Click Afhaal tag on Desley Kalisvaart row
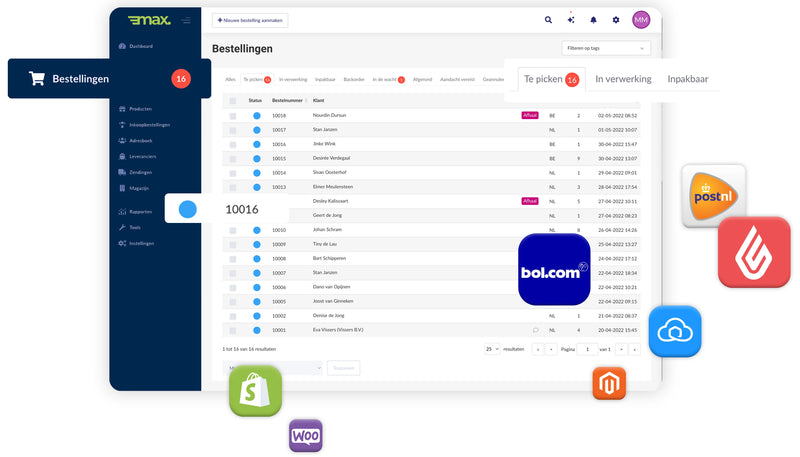This screenshot has width=800, height=457. [x=530, y=201]
